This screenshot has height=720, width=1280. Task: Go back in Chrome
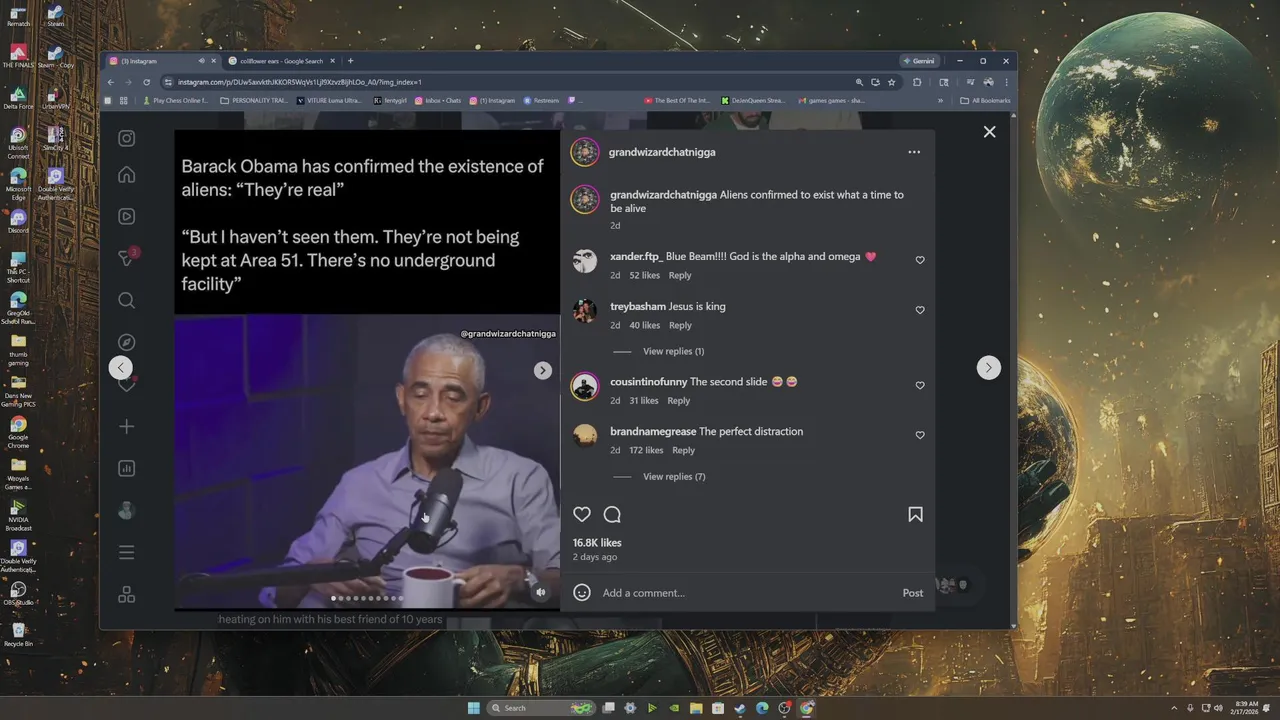[111, 82]
